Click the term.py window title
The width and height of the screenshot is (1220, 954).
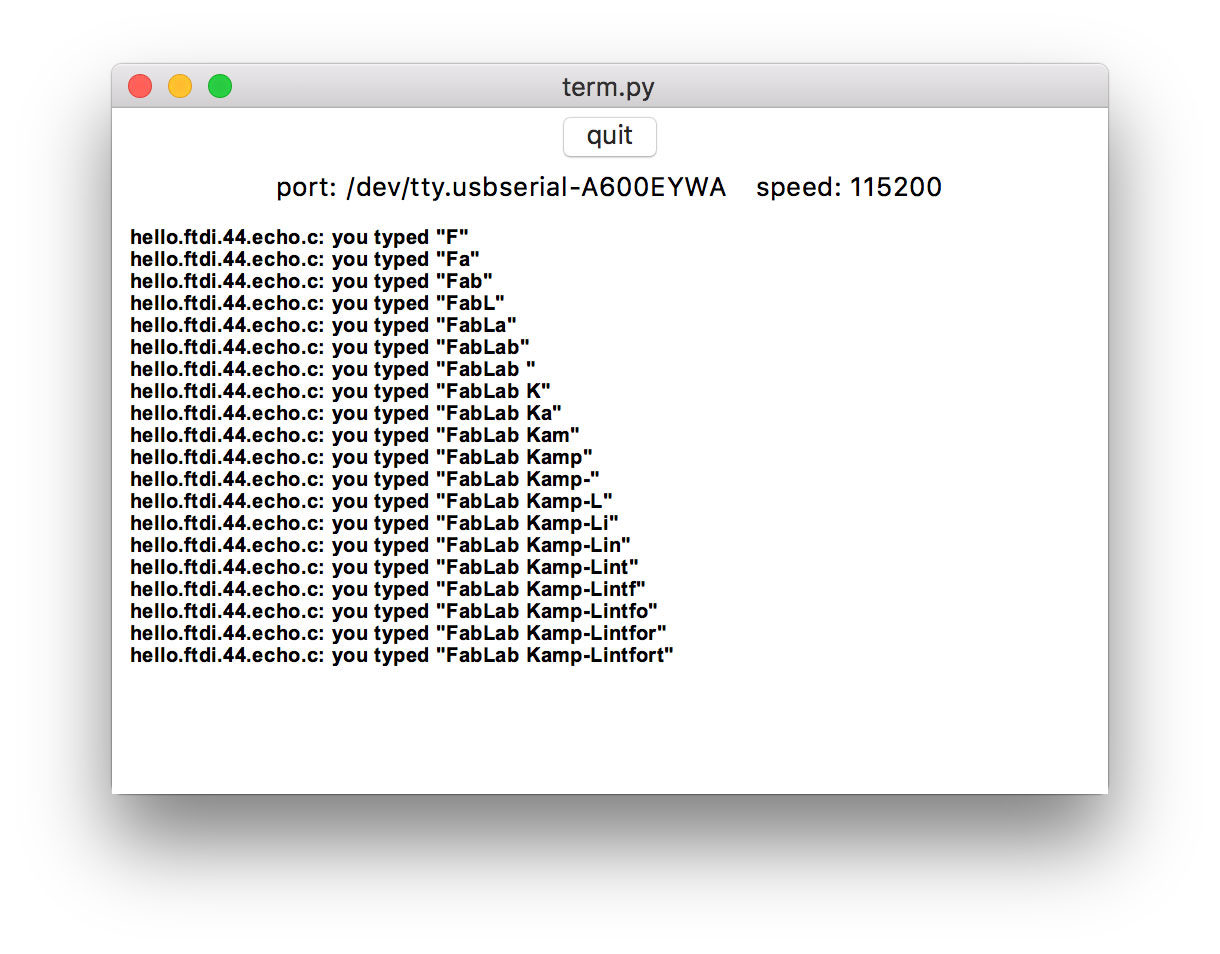click(608, 87)
